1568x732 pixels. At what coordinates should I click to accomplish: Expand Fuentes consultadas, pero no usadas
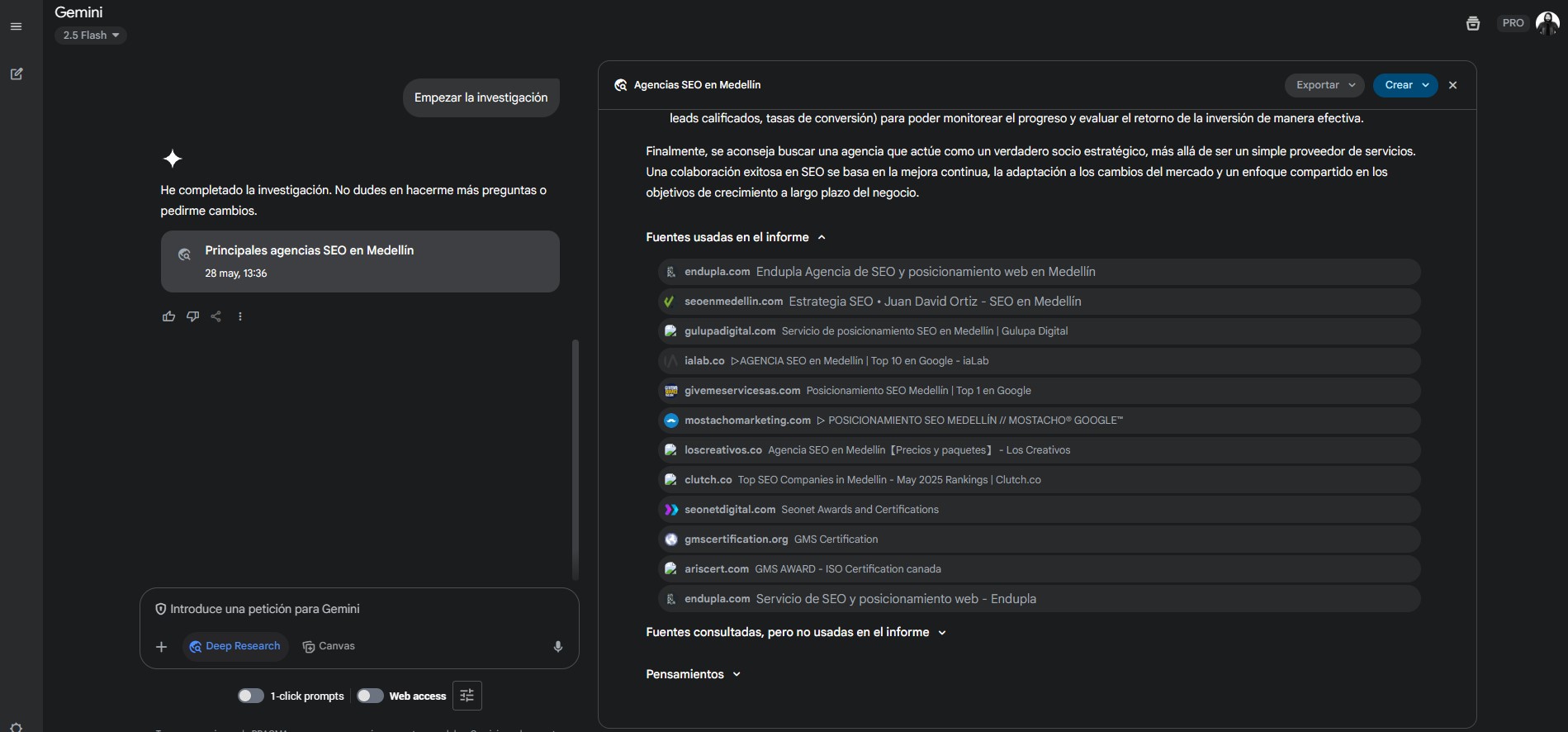[x=796, y=632]
